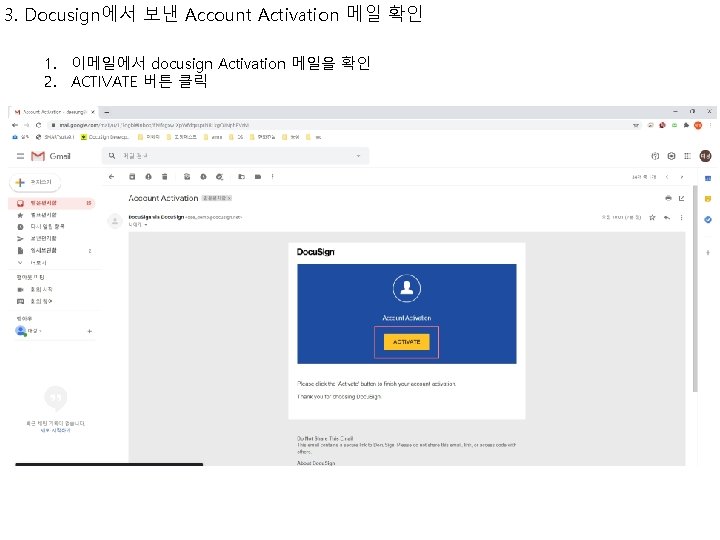Screen dimensions: 720x540
Task: Go to older email arrow
Action: click(x=682, y=177)
